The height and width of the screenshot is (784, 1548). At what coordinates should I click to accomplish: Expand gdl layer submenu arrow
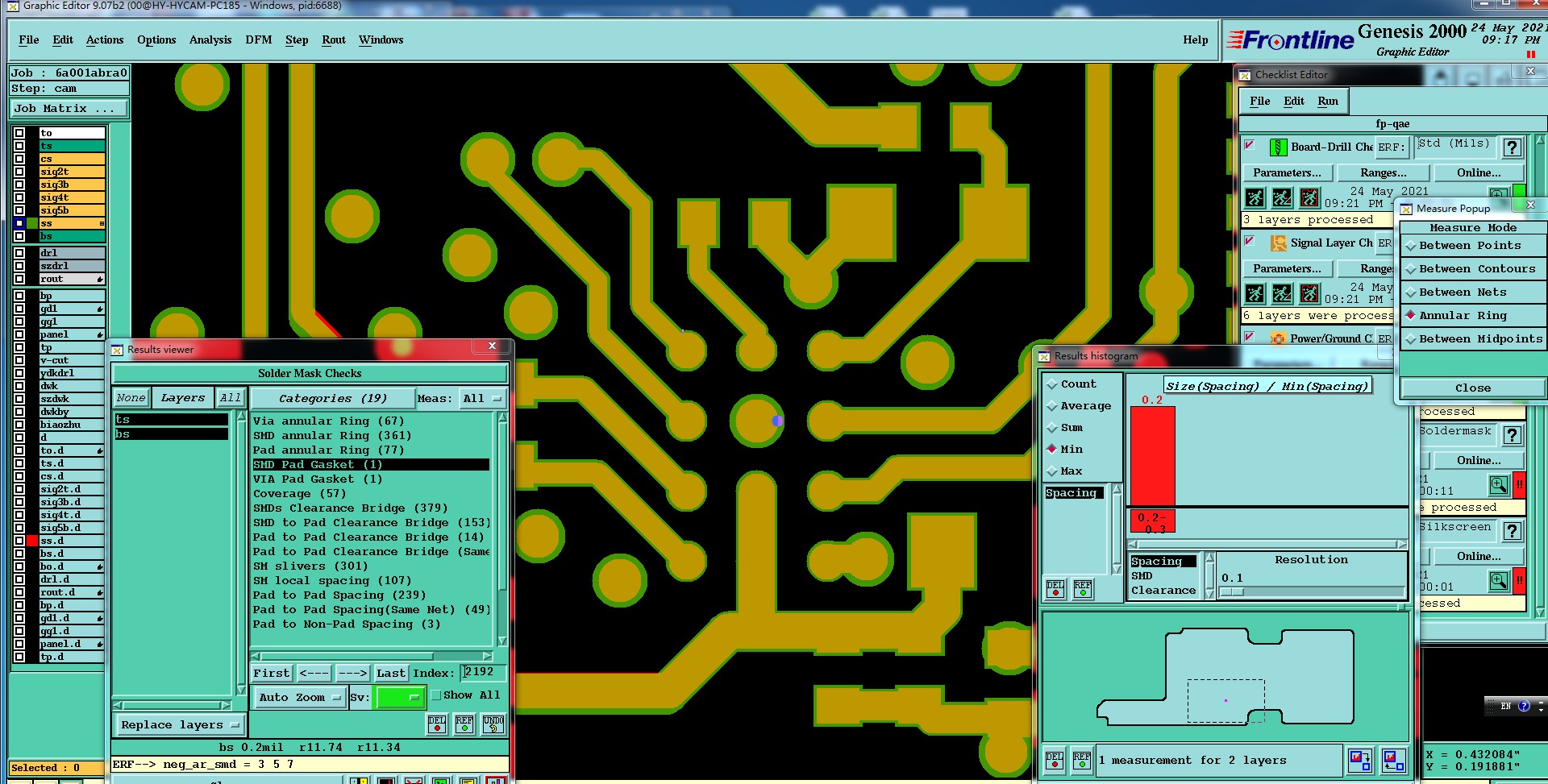(100, 309)
